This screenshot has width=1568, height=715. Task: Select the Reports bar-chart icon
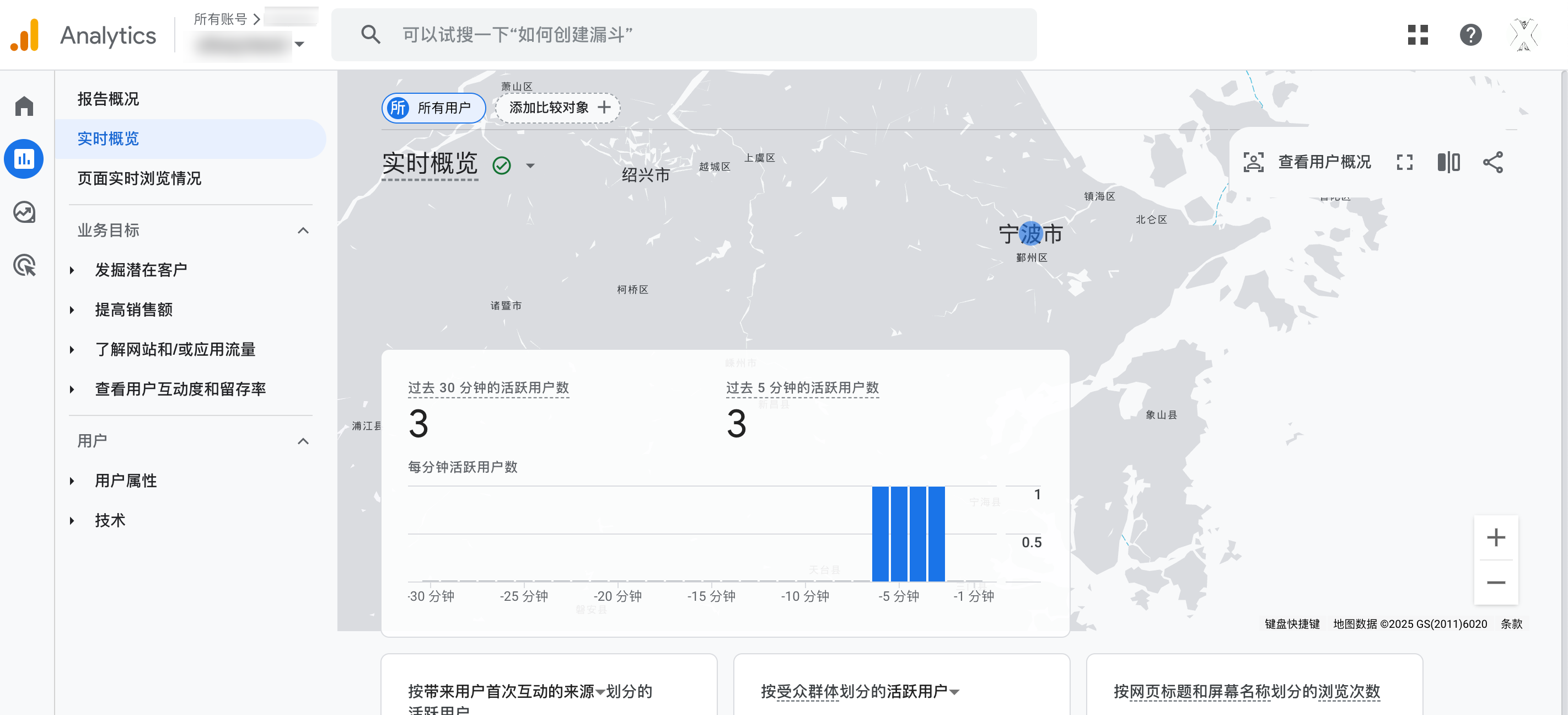click(24, 159)
